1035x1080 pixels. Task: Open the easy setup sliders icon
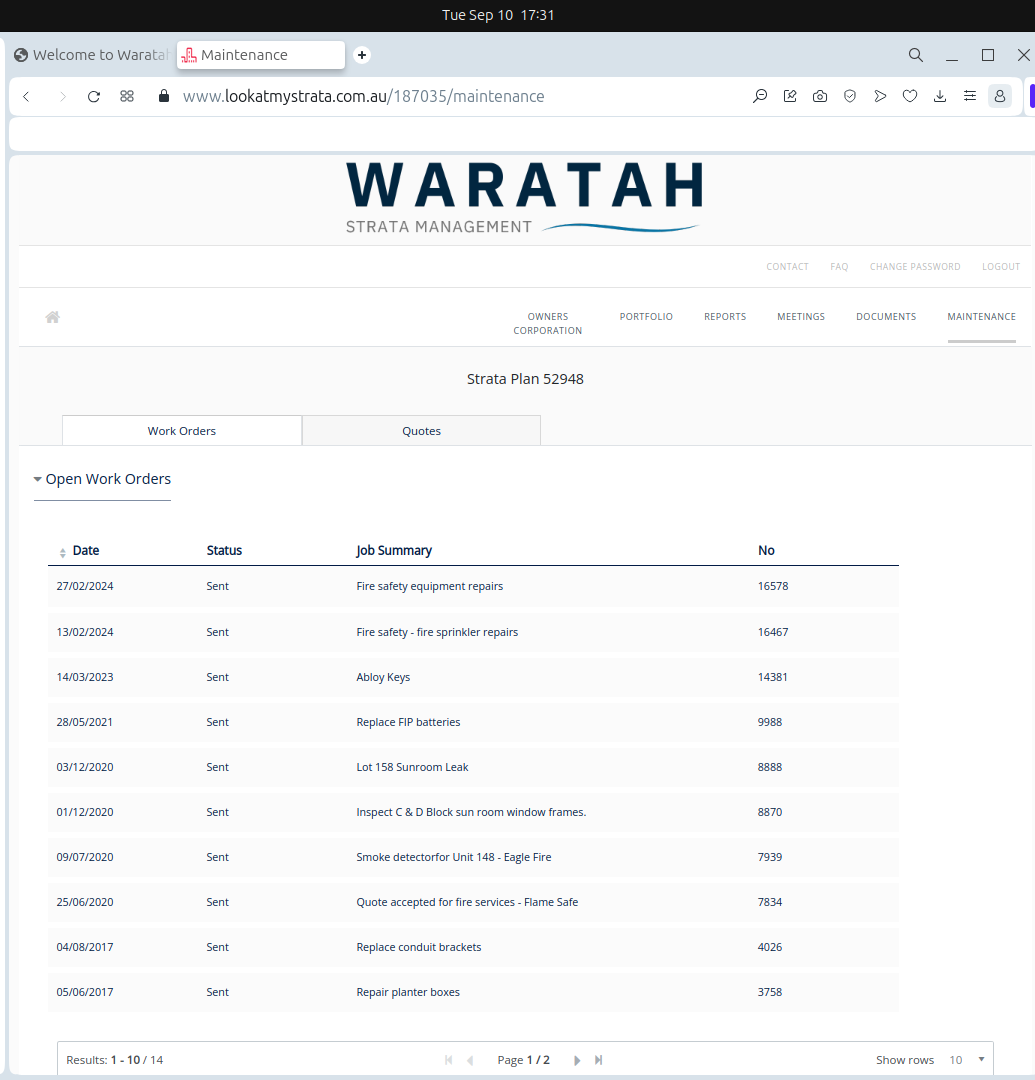(970, 96)
